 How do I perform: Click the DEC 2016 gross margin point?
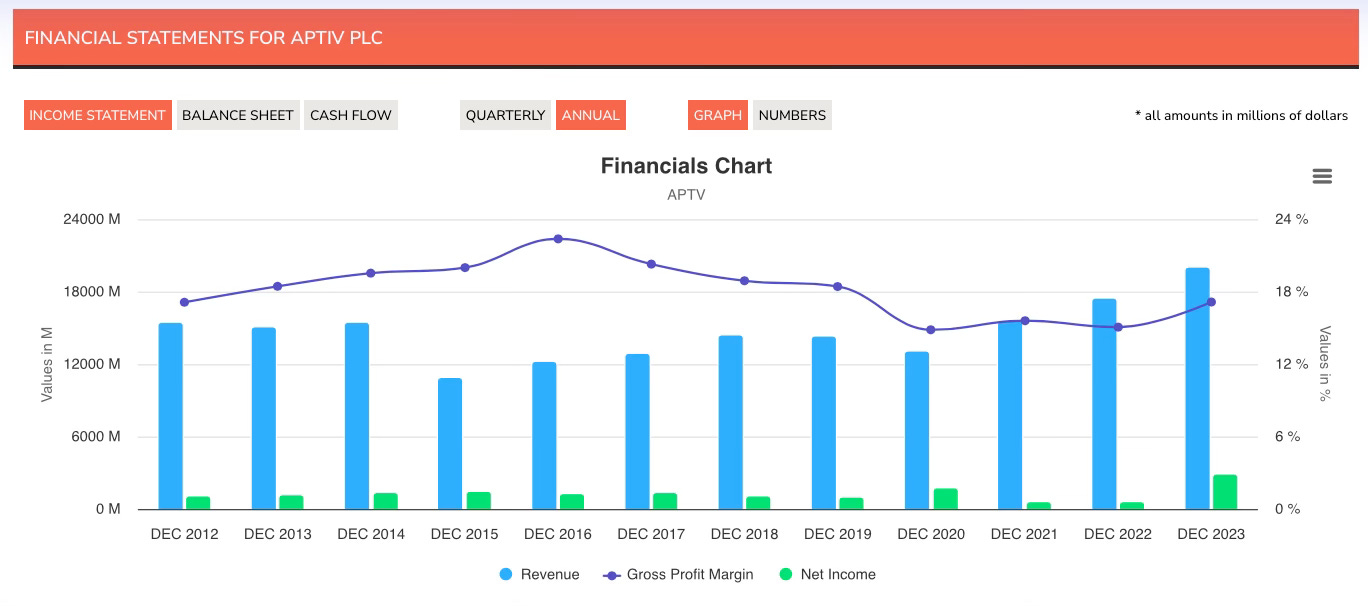click(x=558, y=239)
